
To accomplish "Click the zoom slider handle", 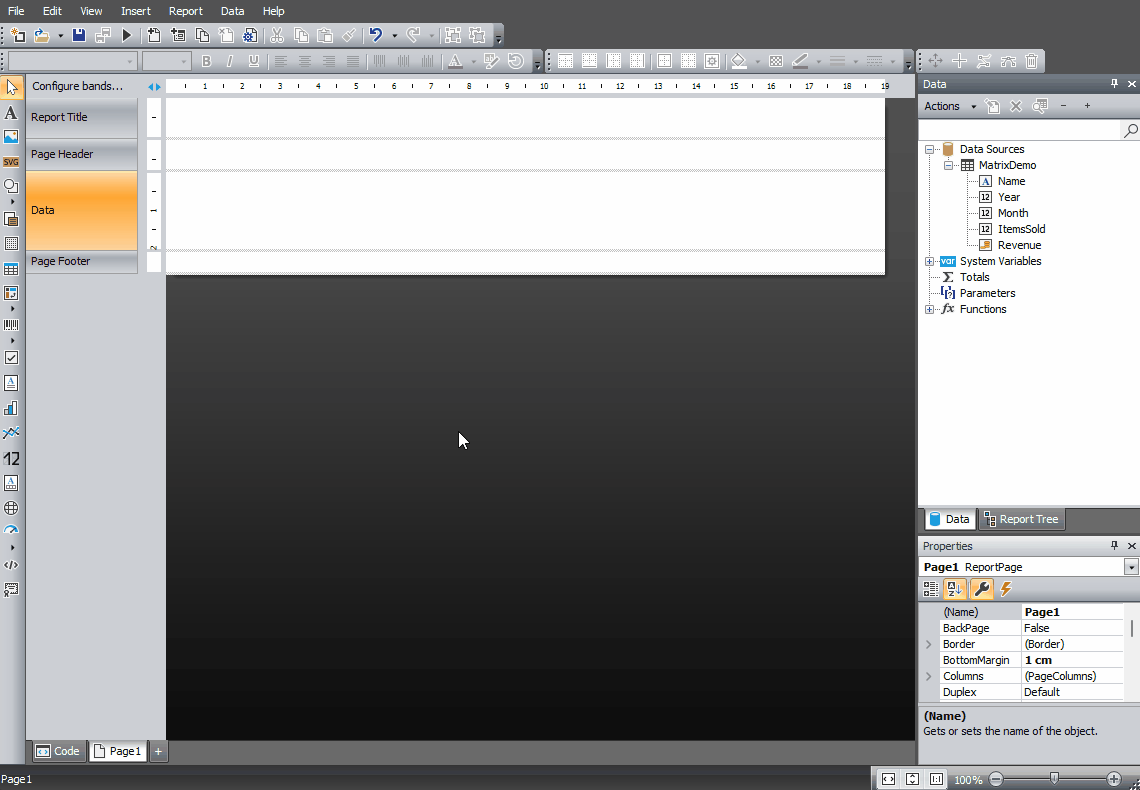I will (x=1054, y=778).
